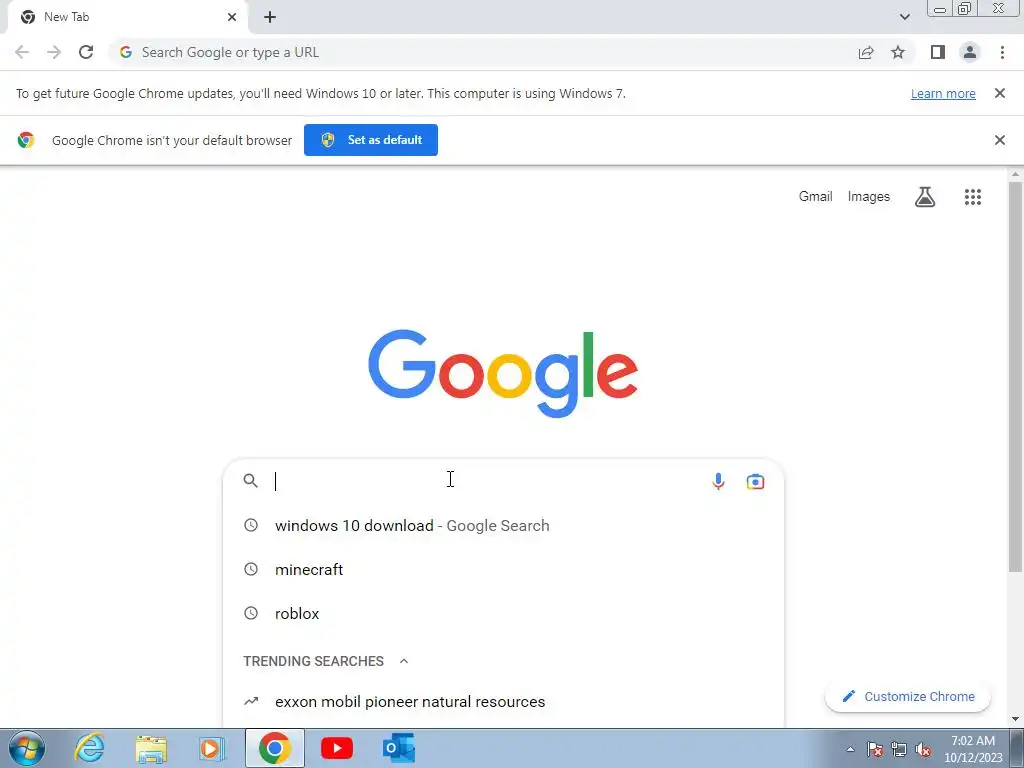Open the profile avatar icon
This screenshot has width=1024, height=768.
point(970,52)
